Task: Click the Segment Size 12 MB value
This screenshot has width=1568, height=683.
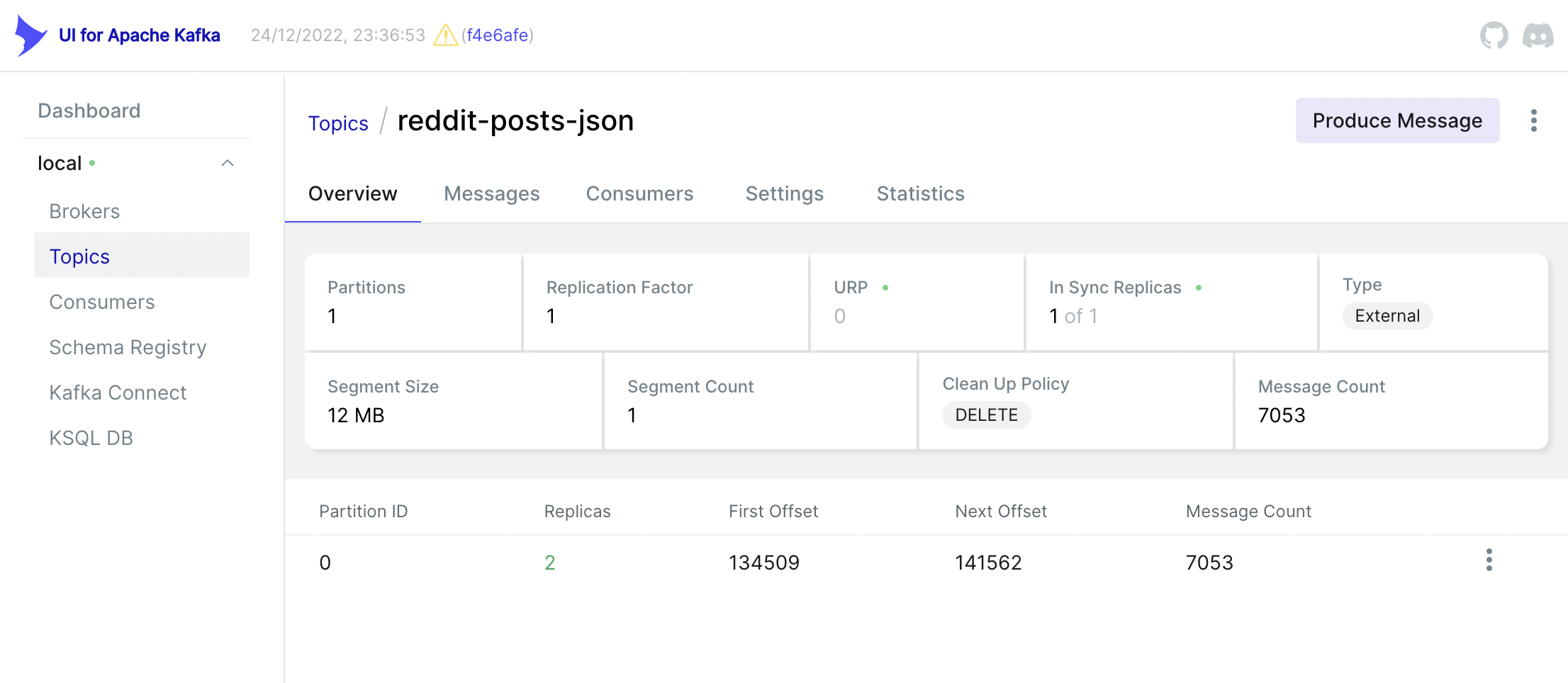Action: tap(356, 415)
